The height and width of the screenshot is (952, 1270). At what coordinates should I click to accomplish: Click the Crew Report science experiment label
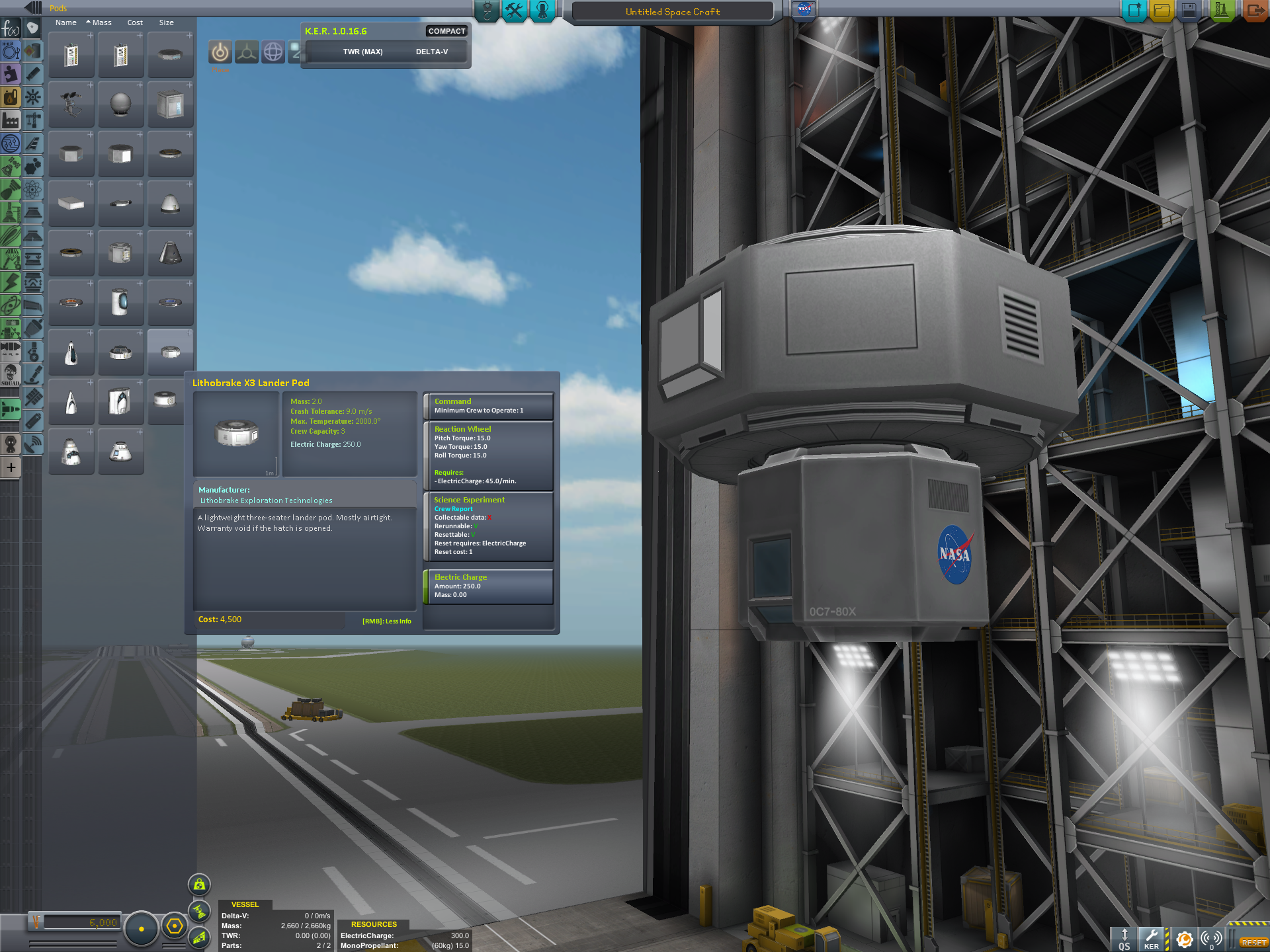coord(453,509)
